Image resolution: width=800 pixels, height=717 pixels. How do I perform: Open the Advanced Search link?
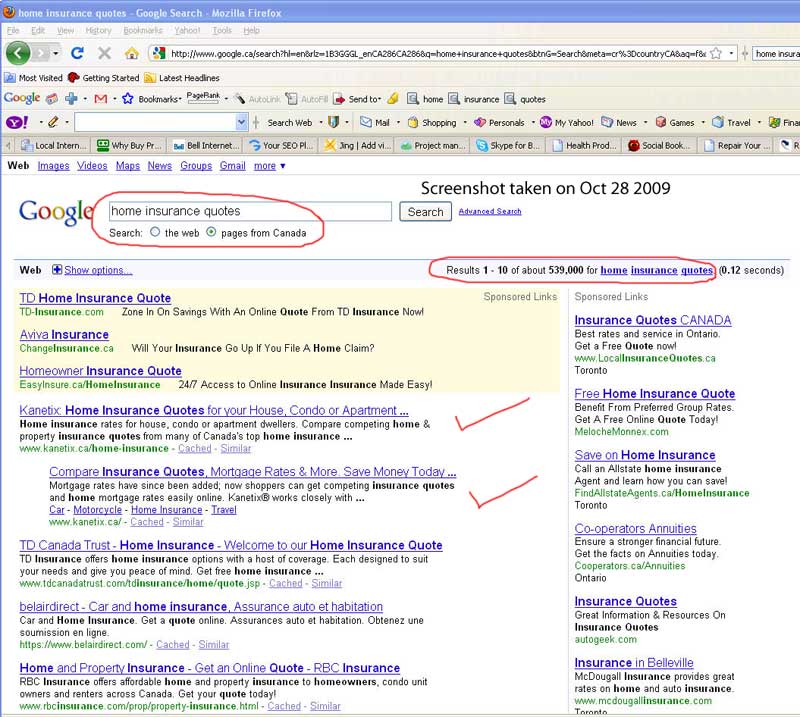click(490, 211)
